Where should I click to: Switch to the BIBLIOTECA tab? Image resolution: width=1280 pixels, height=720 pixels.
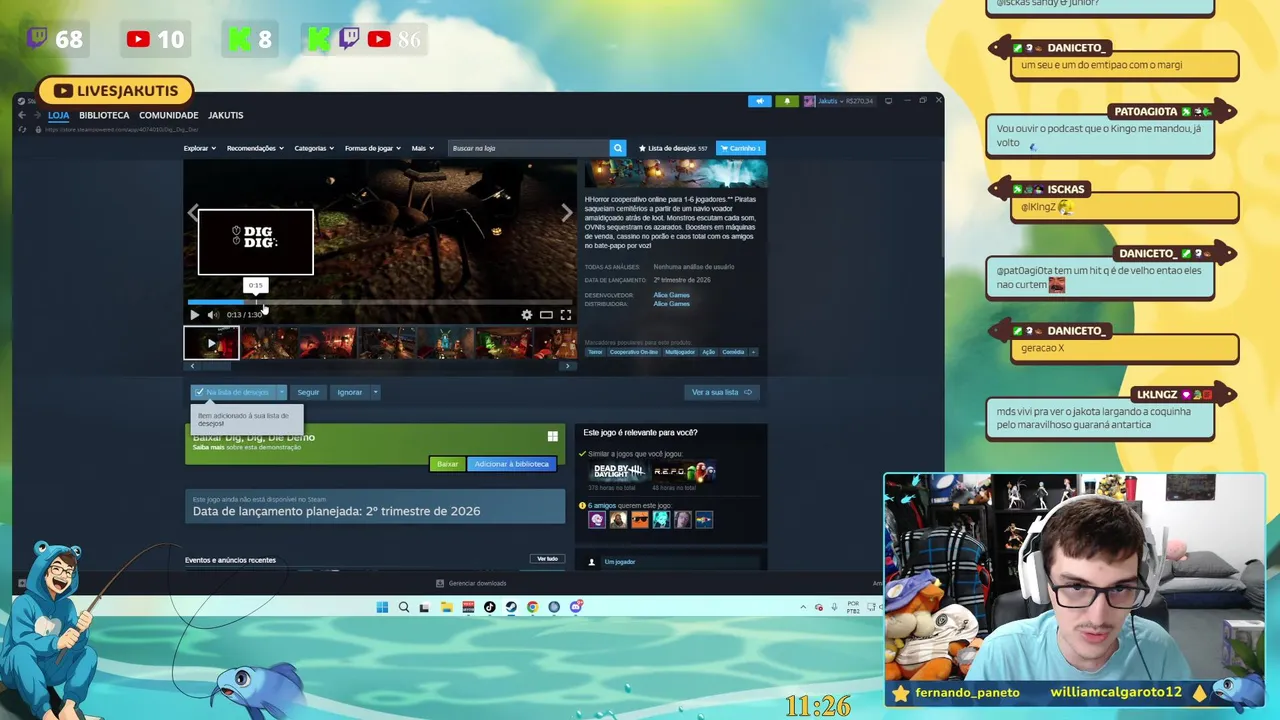[x=104, y=115]
